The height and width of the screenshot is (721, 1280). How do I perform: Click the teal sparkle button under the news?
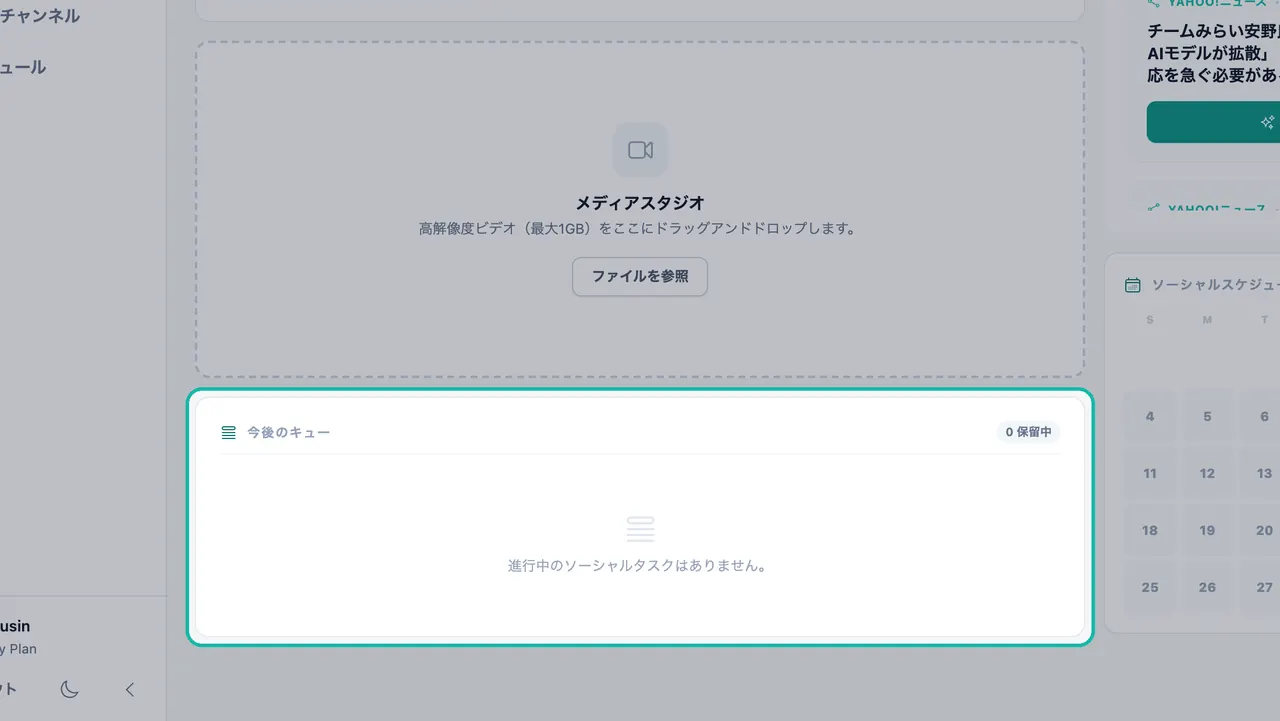tap(1213, 122)
